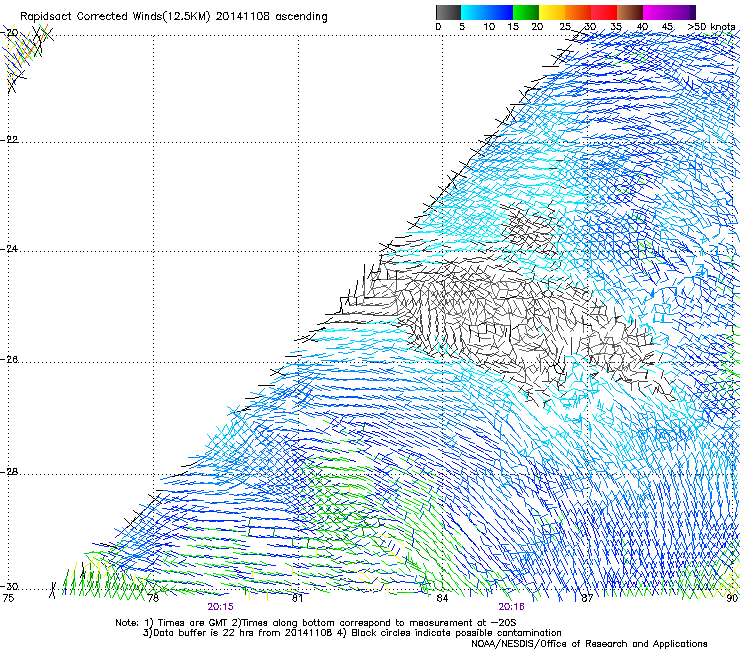Image resolution: width=740 pixels, height=650 pixels.
Task: Click the title text 'Rapidscat Corrected Winds'
Action: pyautogui.click(x=91, y=17)
